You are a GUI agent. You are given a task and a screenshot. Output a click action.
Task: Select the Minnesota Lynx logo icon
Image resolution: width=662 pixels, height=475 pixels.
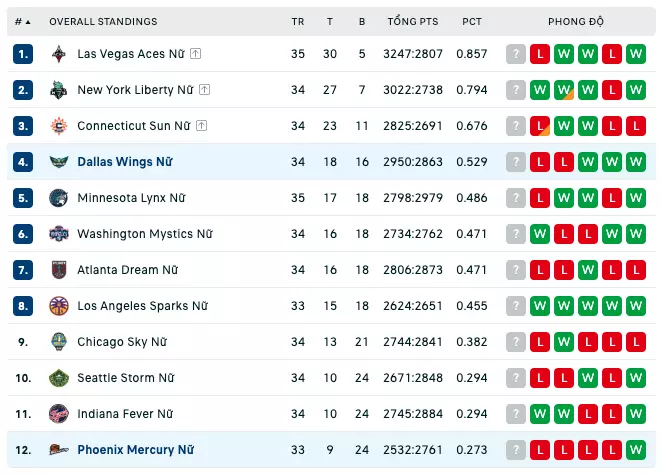[x=59, y=198]
